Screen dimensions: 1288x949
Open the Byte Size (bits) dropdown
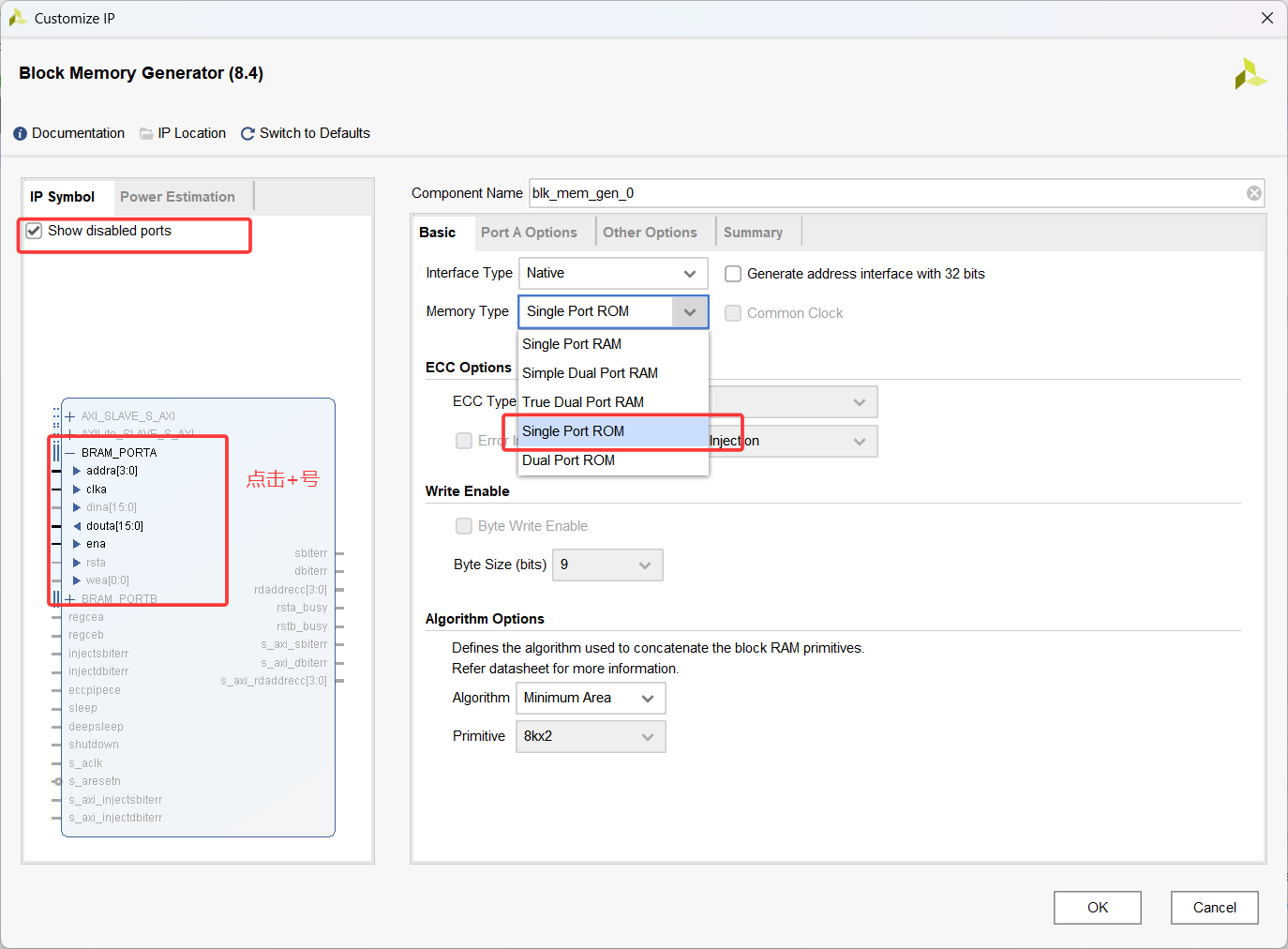coord(607,565)
